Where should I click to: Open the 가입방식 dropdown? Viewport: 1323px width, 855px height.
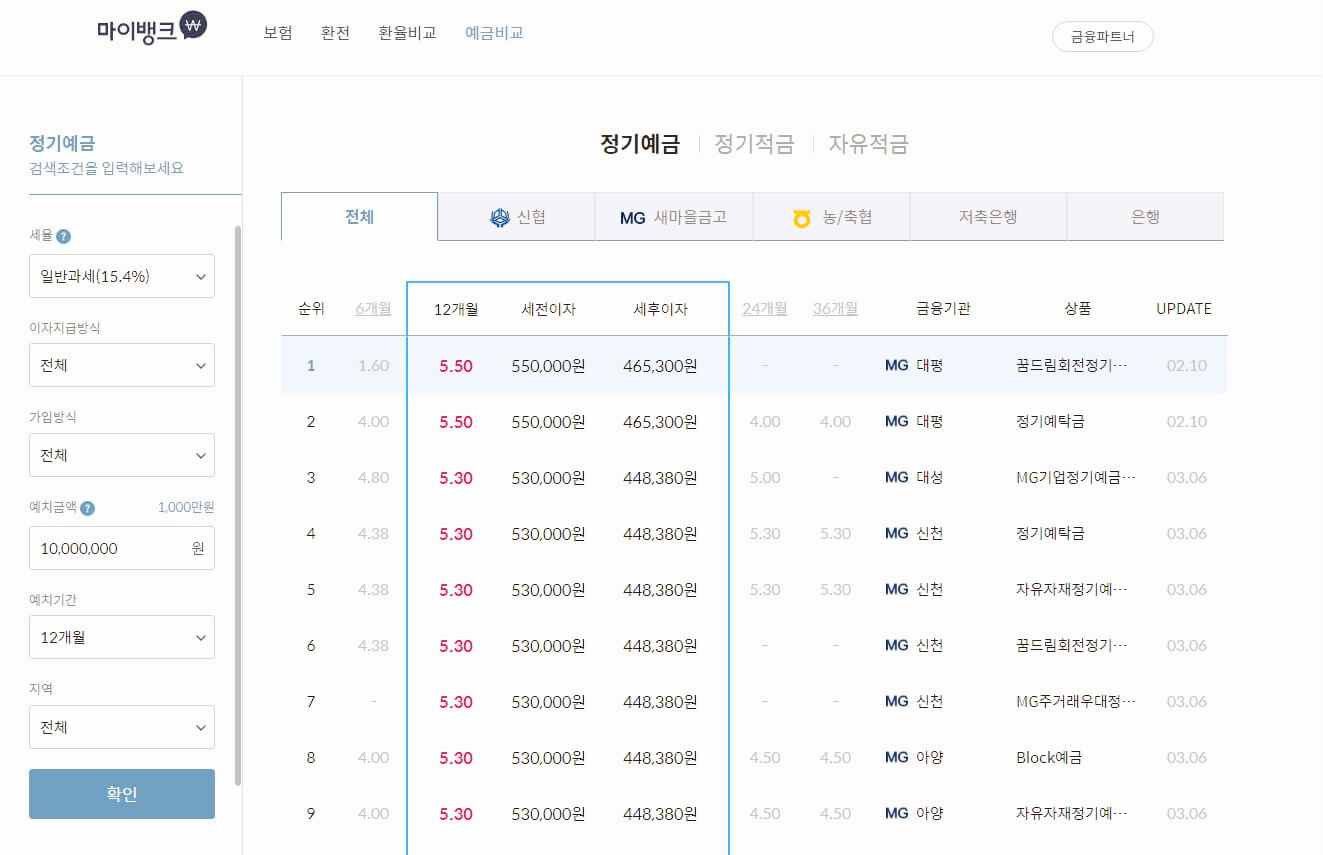pos(122,455)
